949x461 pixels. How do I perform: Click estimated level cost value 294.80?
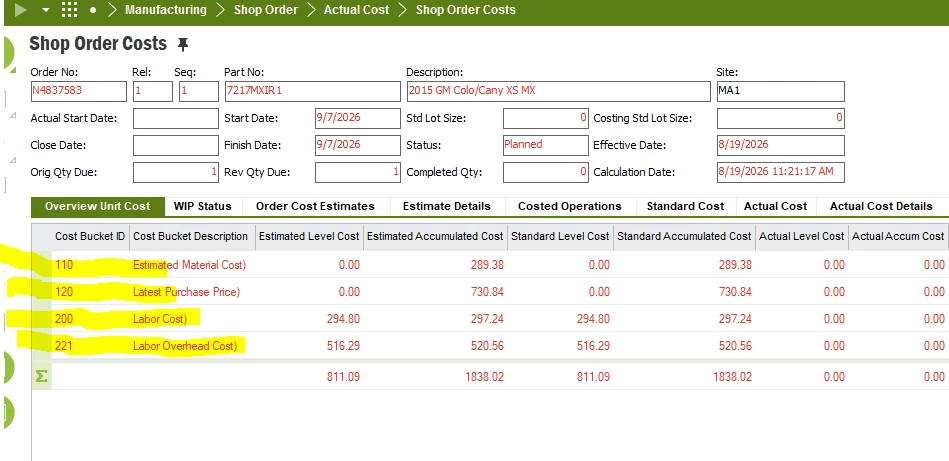coord(344,319)
